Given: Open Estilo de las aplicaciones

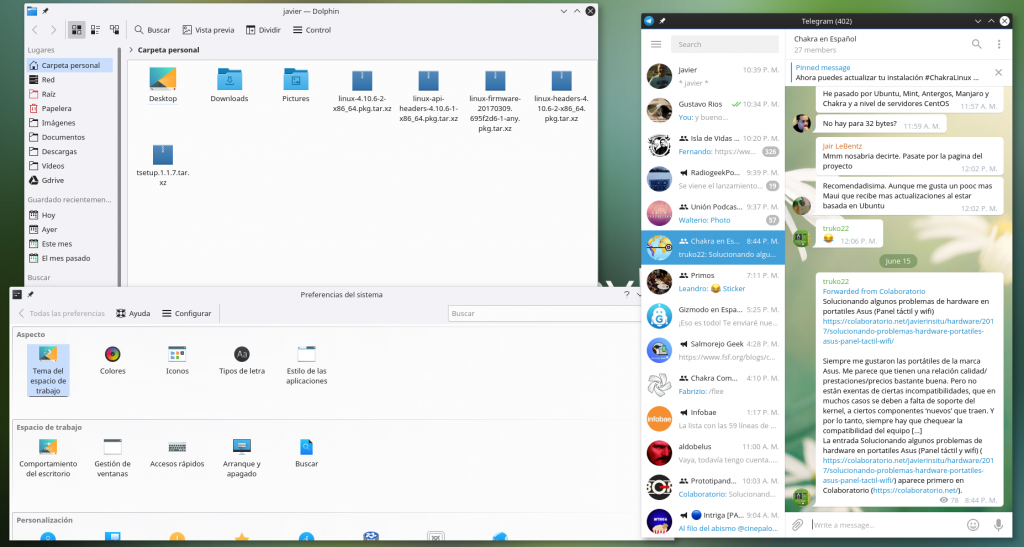Looking at the screenshot, I should pos(306,366).
